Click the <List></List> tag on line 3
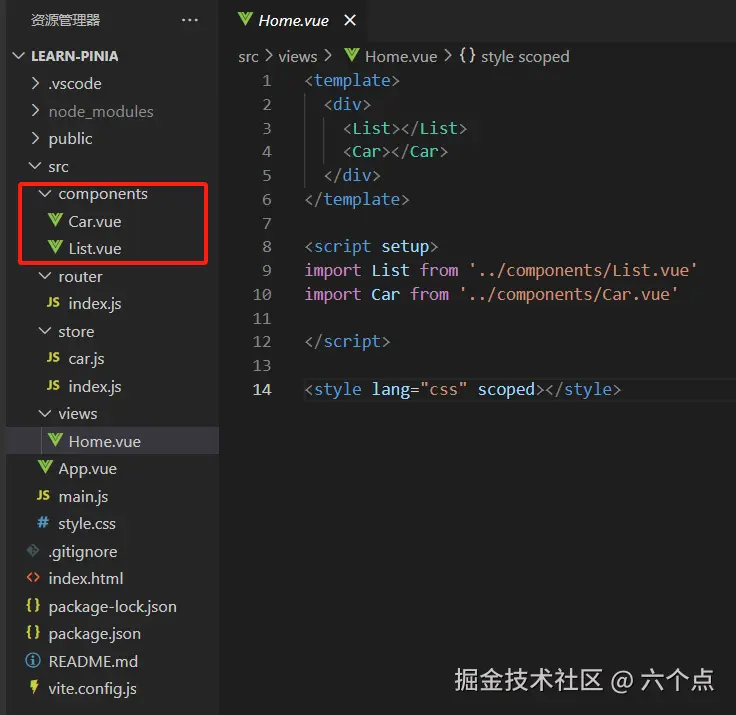 pyautogui.click(x=405, y=128)
